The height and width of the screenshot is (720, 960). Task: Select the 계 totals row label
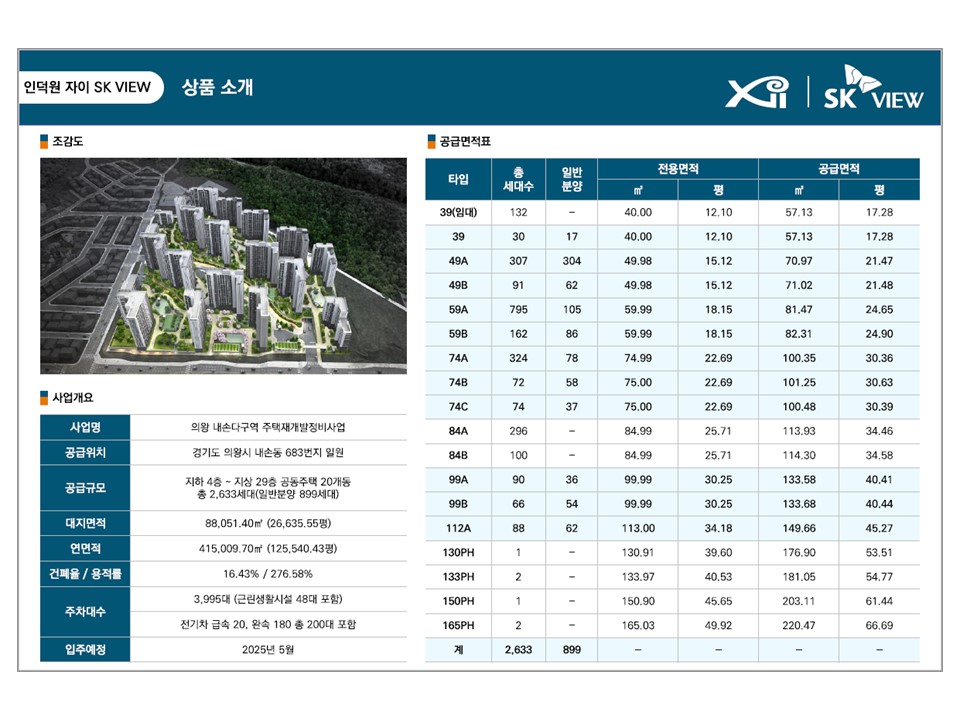[458, 650]
